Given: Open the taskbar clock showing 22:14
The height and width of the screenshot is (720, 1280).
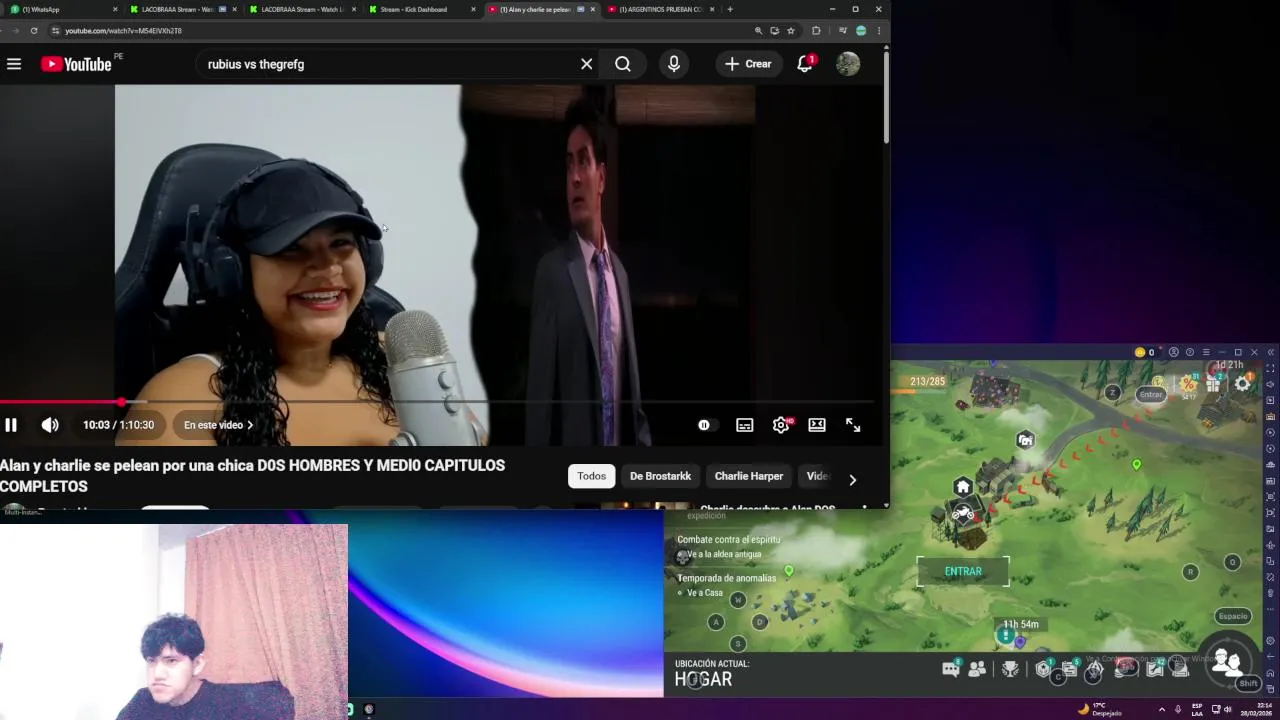Looking at the screenshot, I should [1256, 709].
